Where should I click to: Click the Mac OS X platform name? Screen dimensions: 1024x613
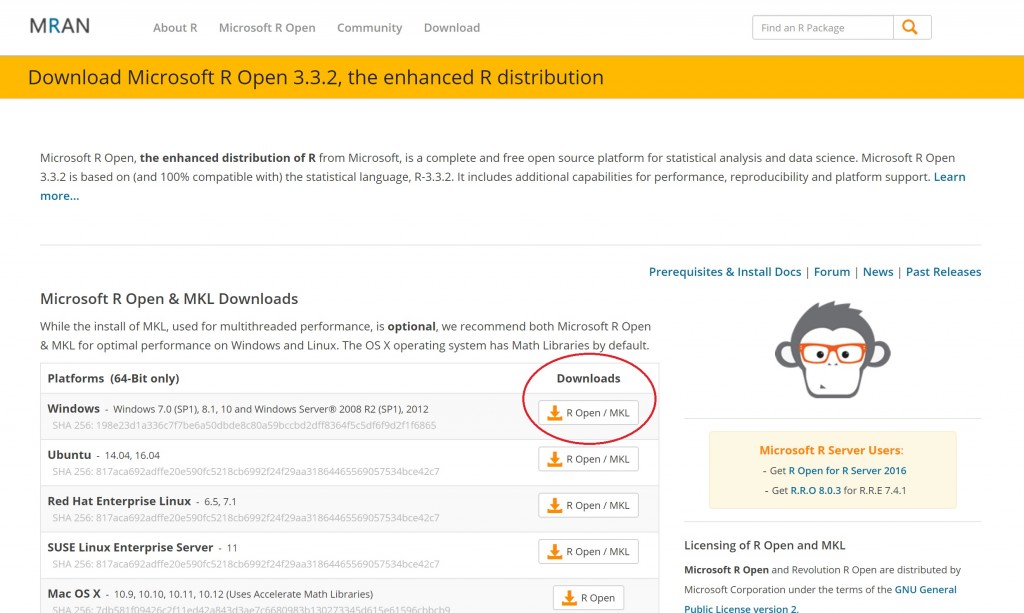pyautogui.click(x=74, y=593)
